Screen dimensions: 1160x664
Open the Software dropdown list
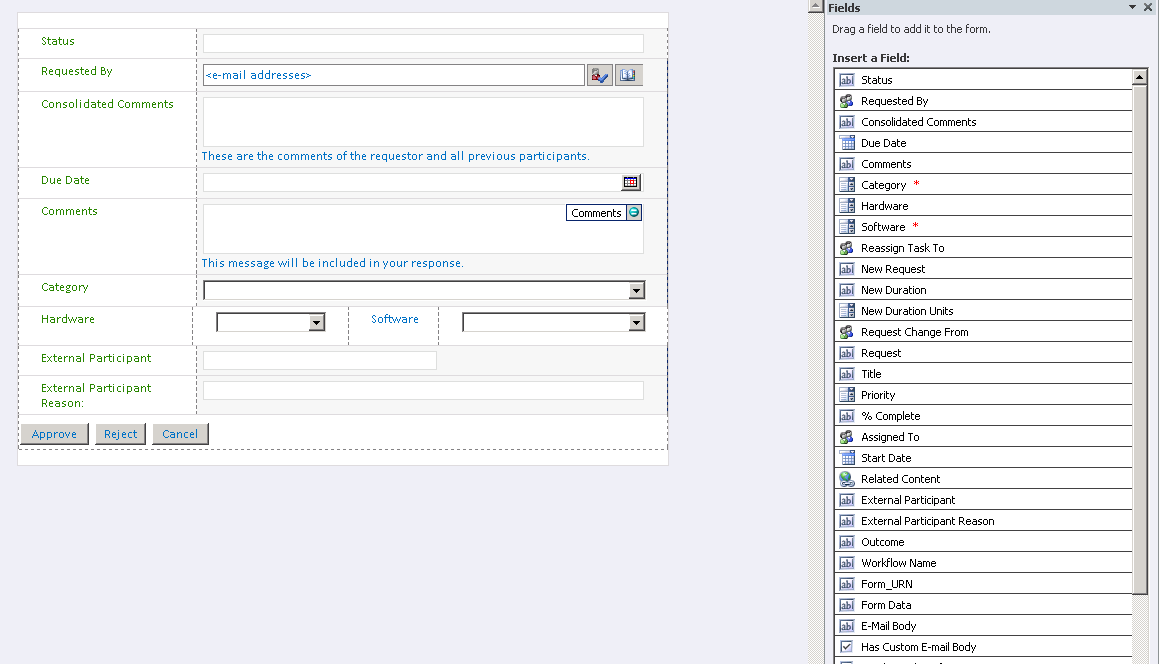click(635, 322)
